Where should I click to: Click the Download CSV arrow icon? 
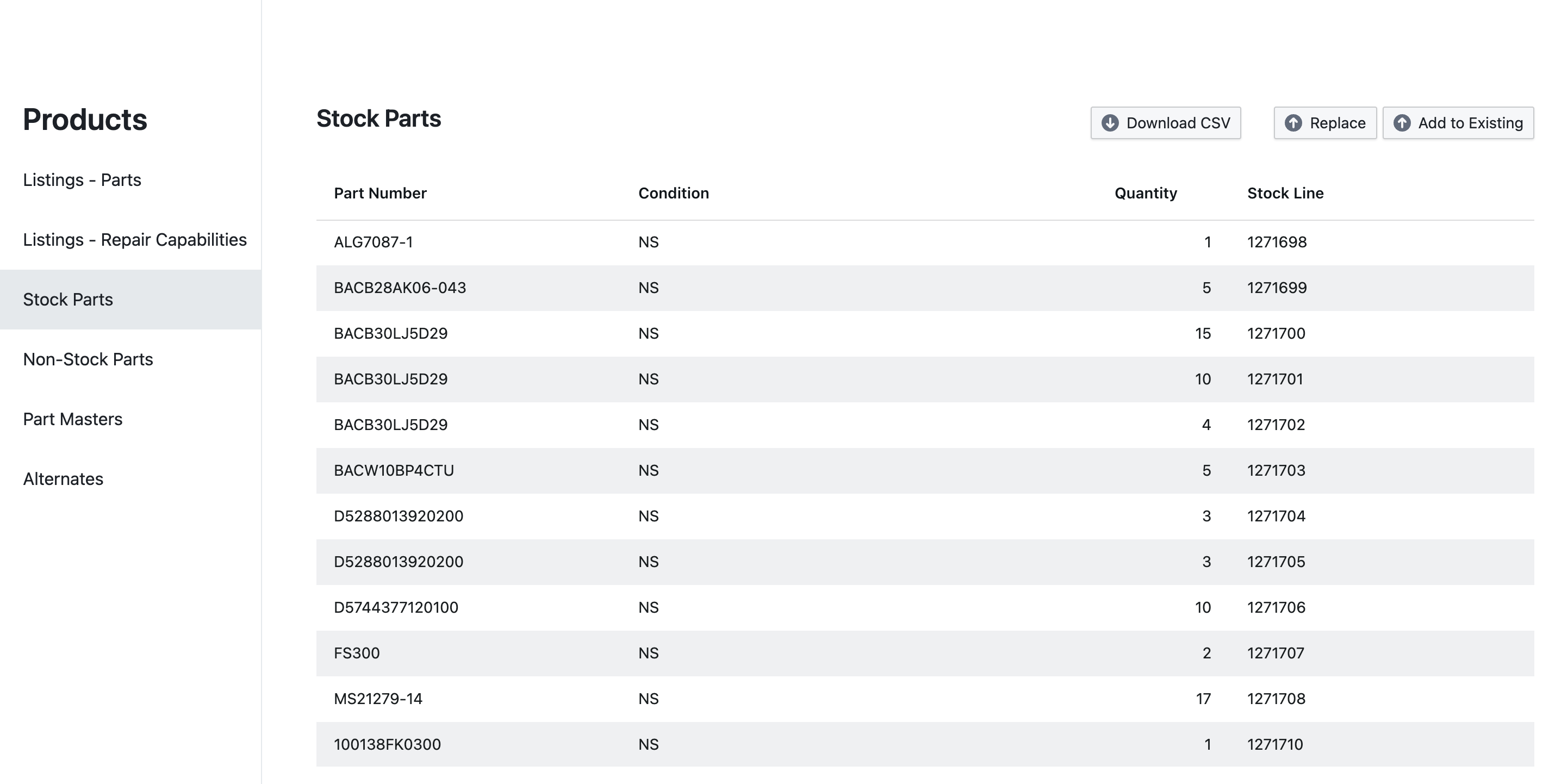[1110, 123]
